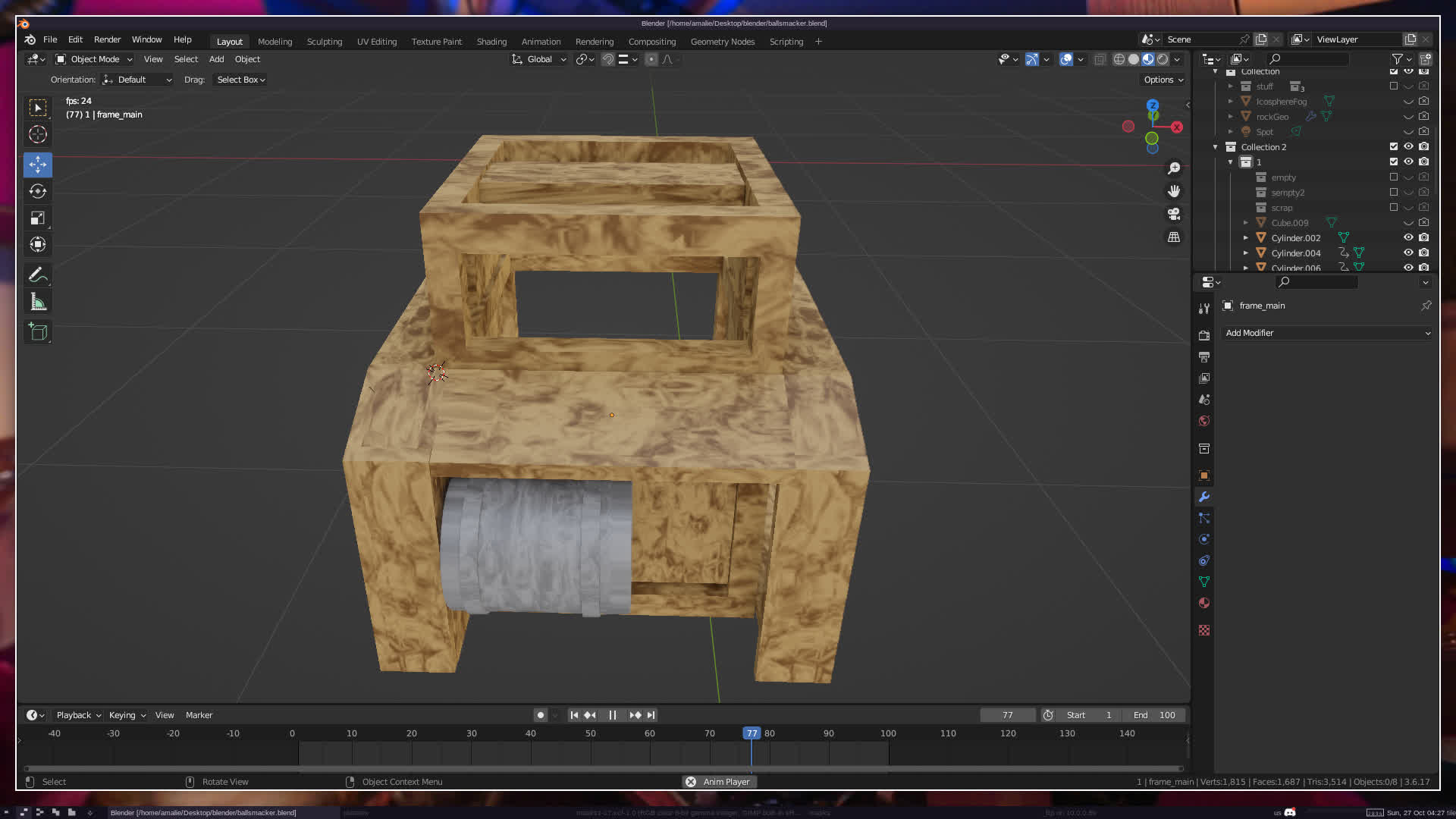Image resolution: width=1456 pixels, height=819 pixels.
Task: Open the Options popover in viewport
Action: [1163, 80]
